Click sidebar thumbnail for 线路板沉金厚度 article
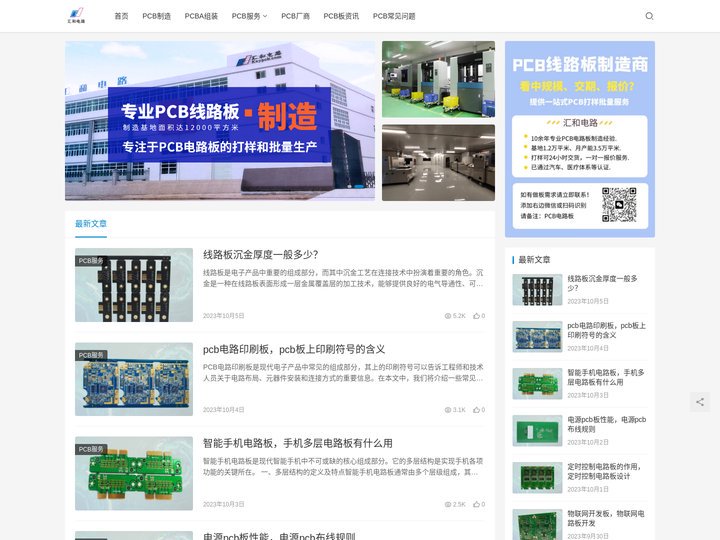The image size is (720, 540). [x=537, y=290]
